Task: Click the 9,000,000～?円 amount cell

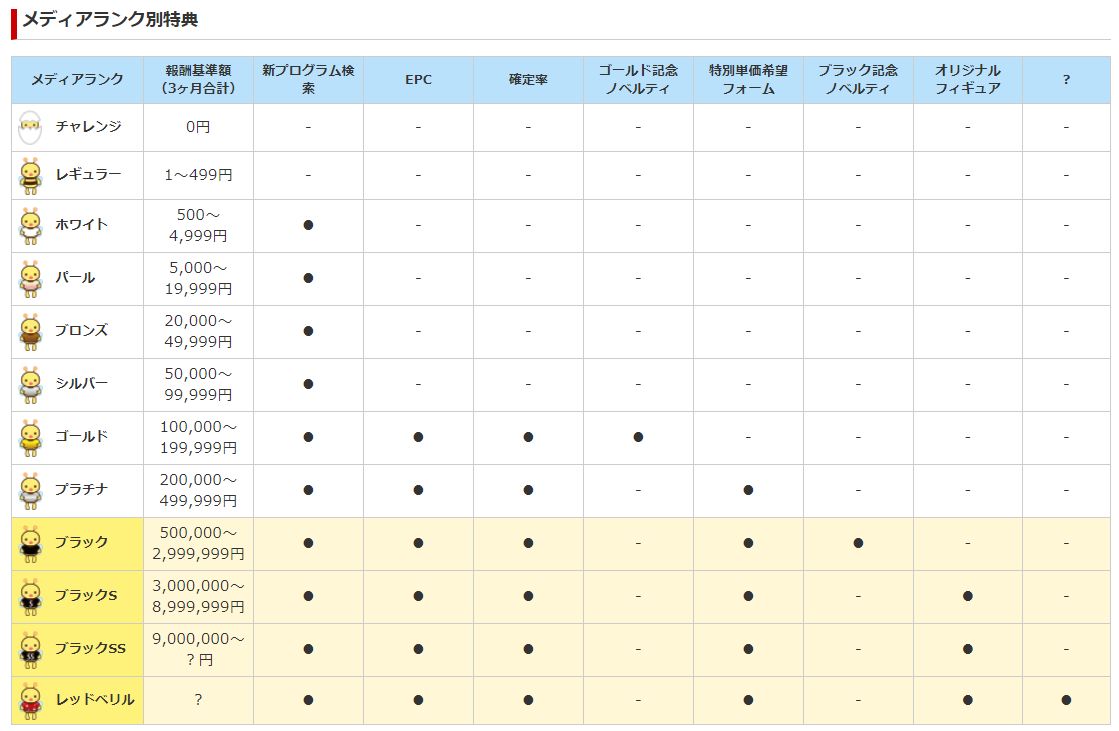Action: tap(198, 649)
